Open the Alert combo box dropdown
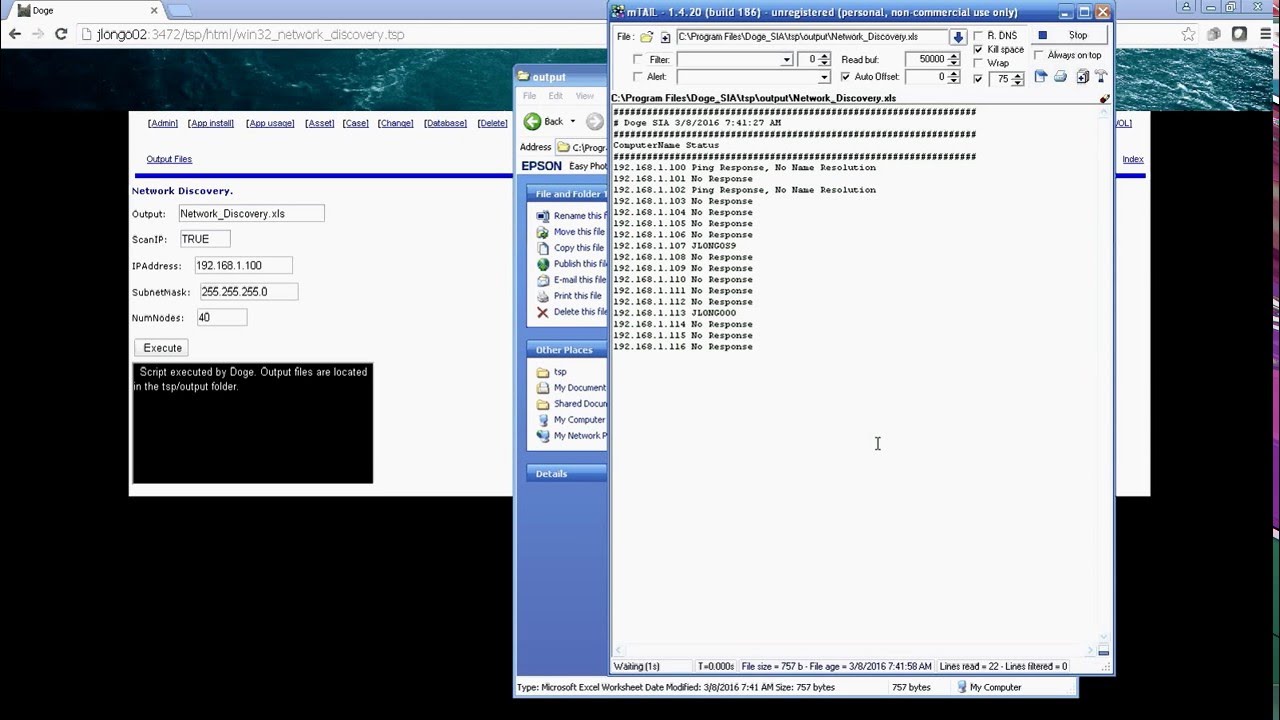This screenshot has height=720, width=1280. [x=824, y=77]
